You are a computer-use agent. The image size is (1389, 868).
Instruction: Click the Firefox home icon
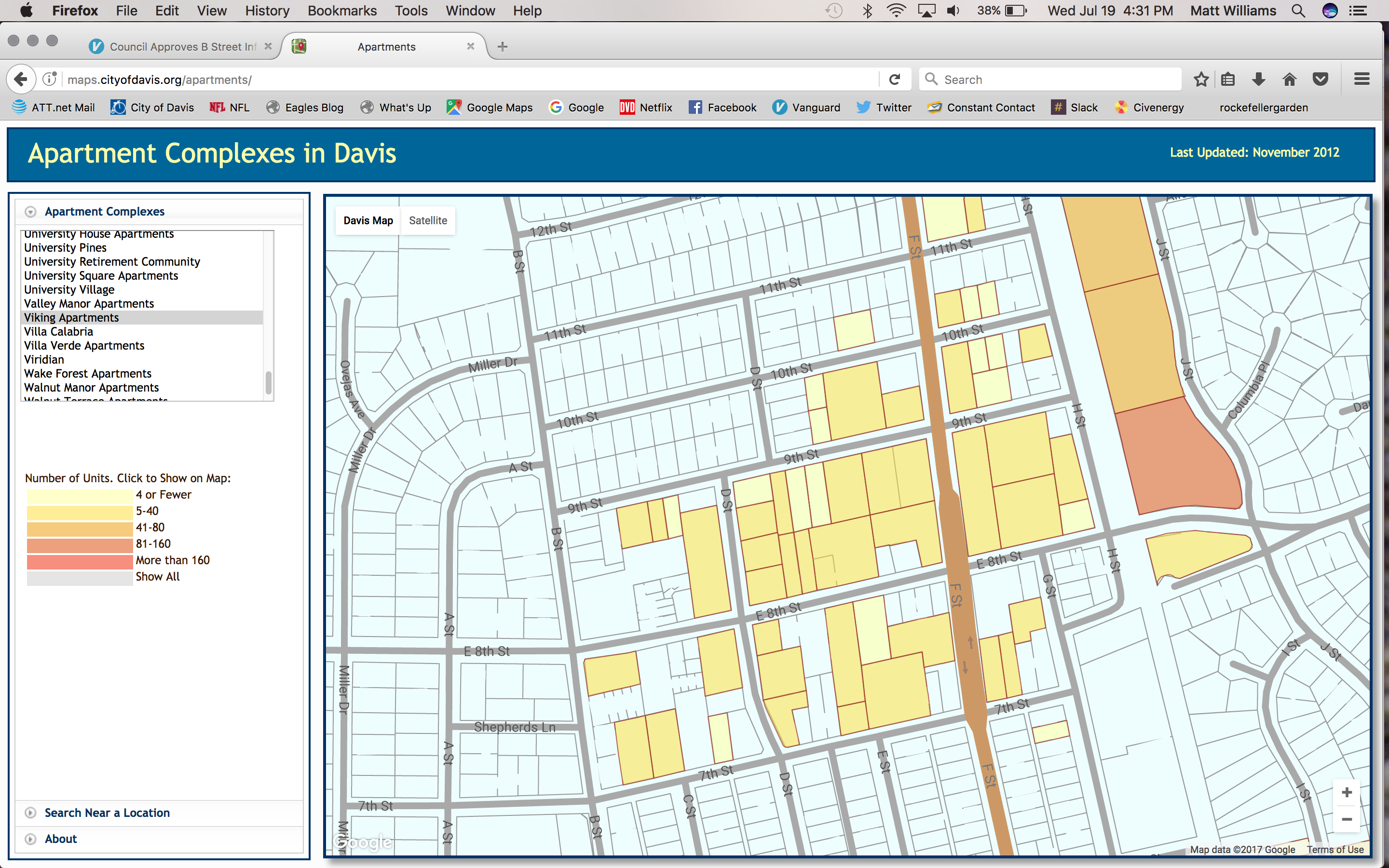point(1289,79)
